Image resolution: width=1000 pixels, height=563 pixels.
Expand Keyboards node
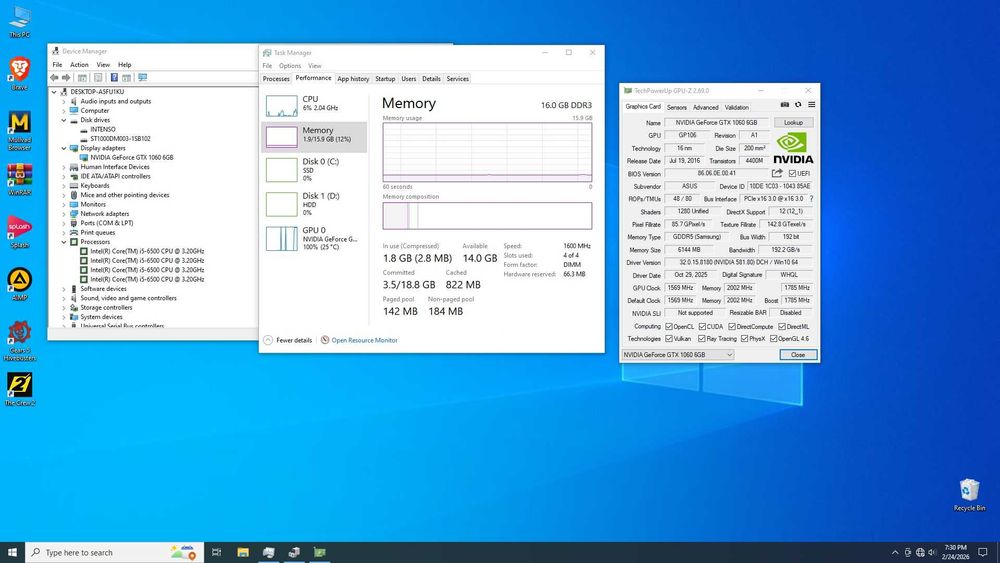click(x=64, y=186)
